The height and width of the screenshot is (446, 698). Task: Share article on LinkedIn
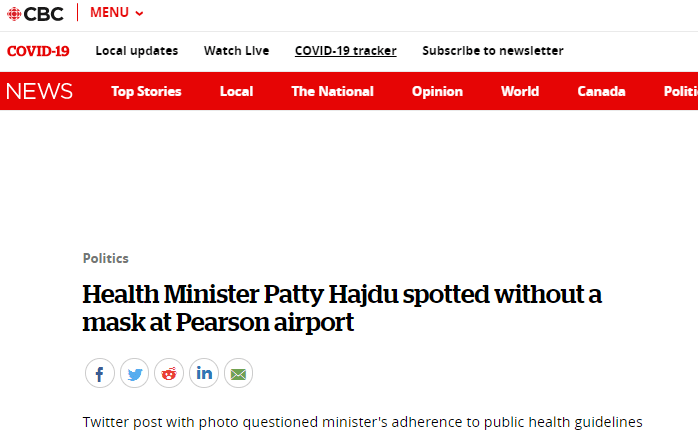pos(204,374)
